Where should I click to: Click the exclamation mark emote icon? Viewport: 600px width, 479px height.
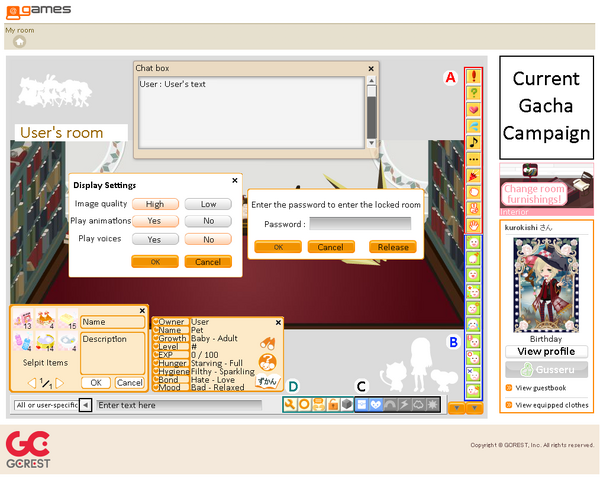point(474,76)
